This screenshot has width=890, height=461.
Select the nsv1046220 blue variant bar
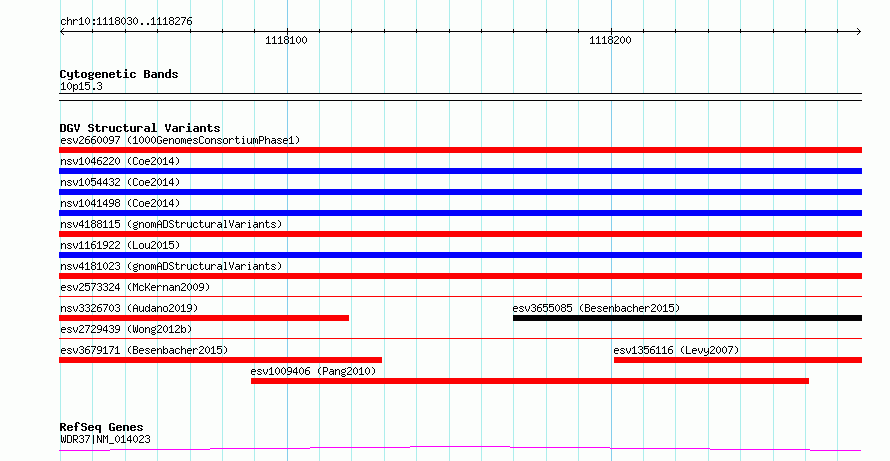(x=460, y=171)
